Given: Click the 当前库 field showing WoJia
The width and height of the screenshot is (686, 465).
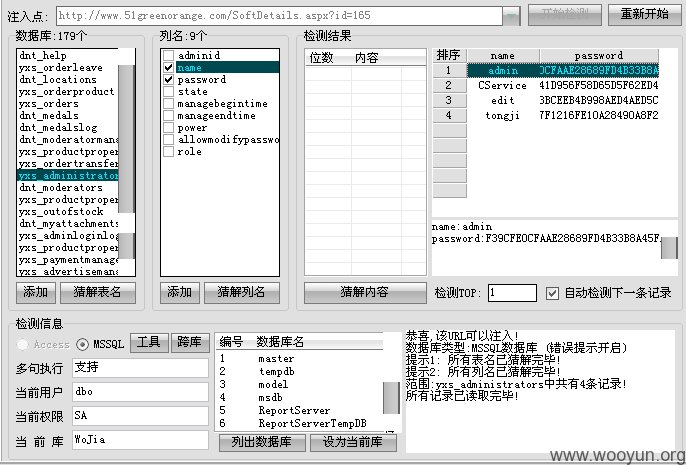Looking at the screenshot, I should tap(140, 440).
